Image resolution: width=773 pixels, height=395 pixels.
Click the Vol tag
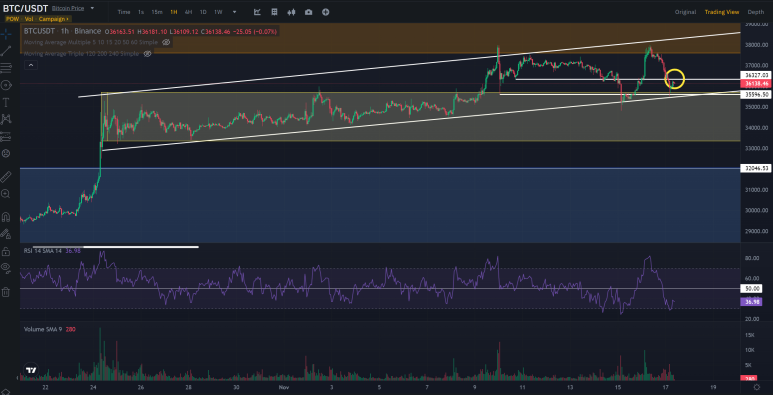pos(29,19)
